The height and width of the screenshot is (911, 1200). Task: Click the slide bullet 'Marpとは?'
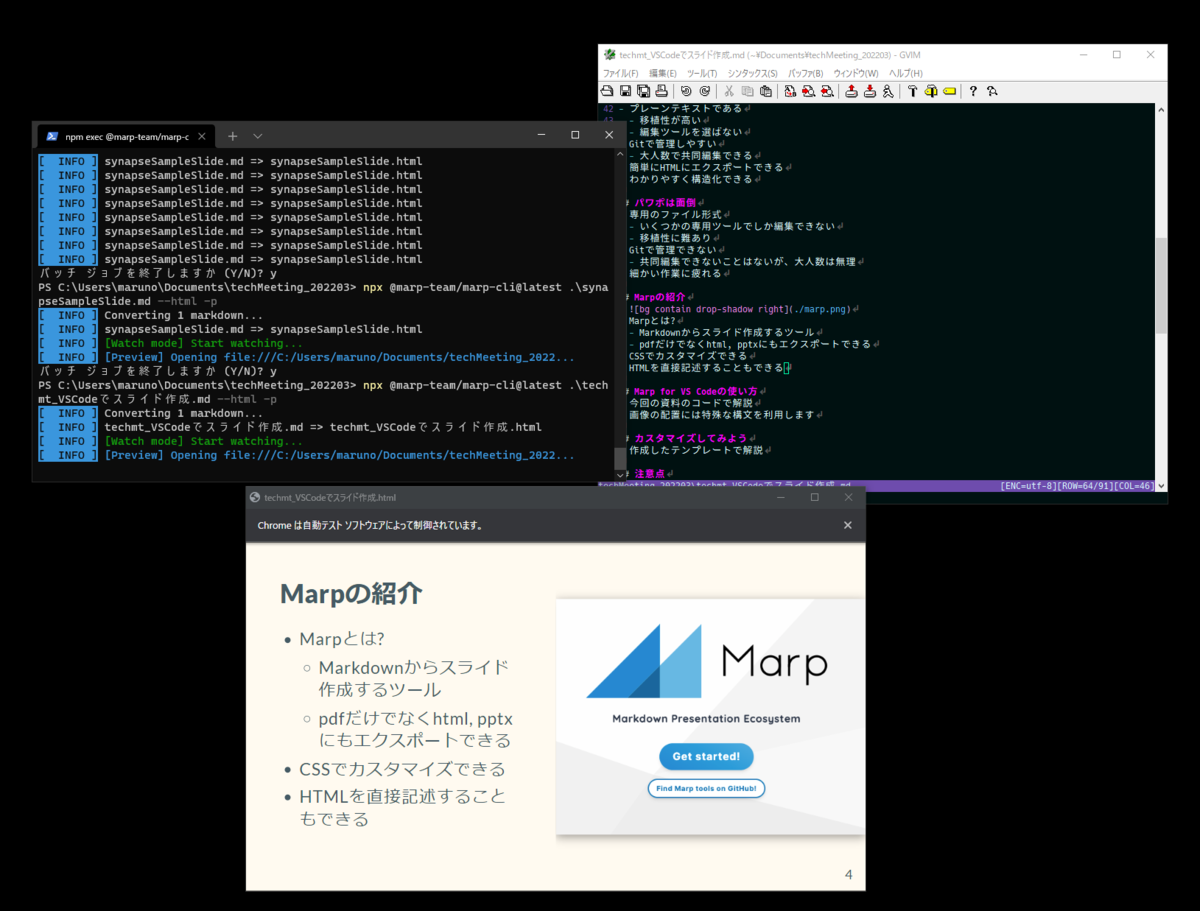pyautogui.click(x=342, y=639)
